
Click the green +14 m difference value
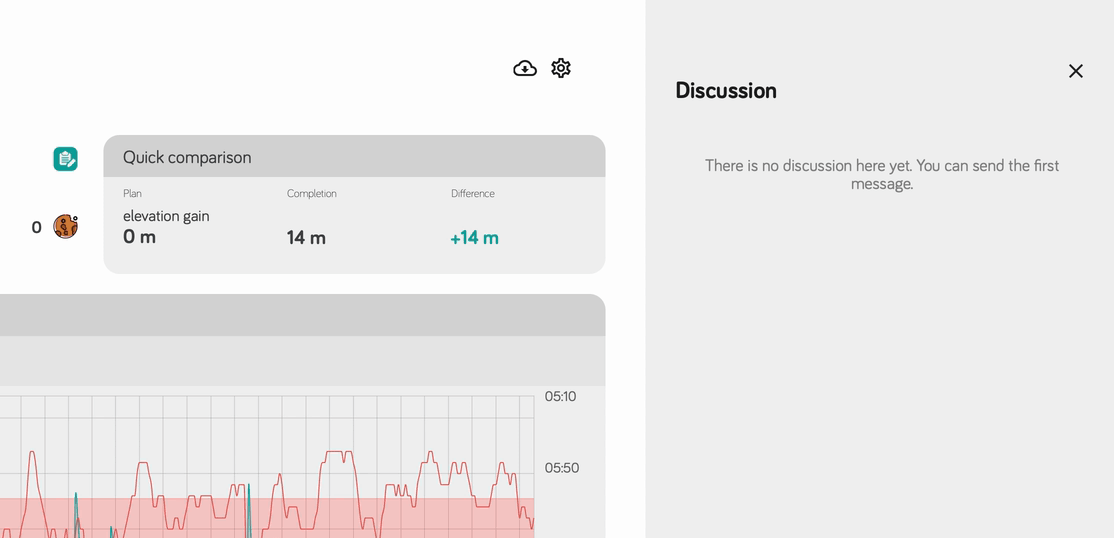coord(474,238)
